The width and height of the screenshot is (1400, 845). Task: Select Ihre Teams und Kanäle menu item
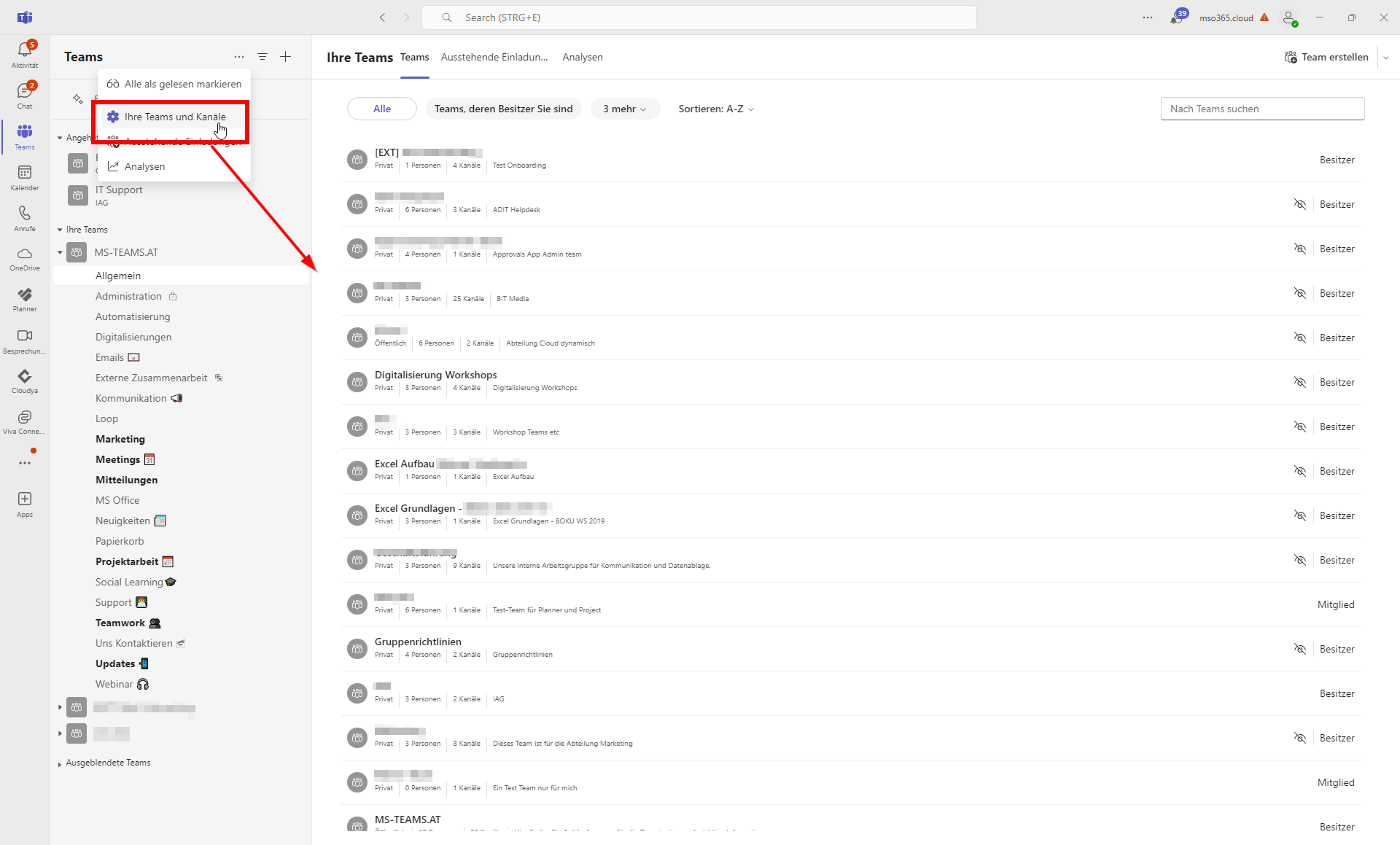[174, 117]
